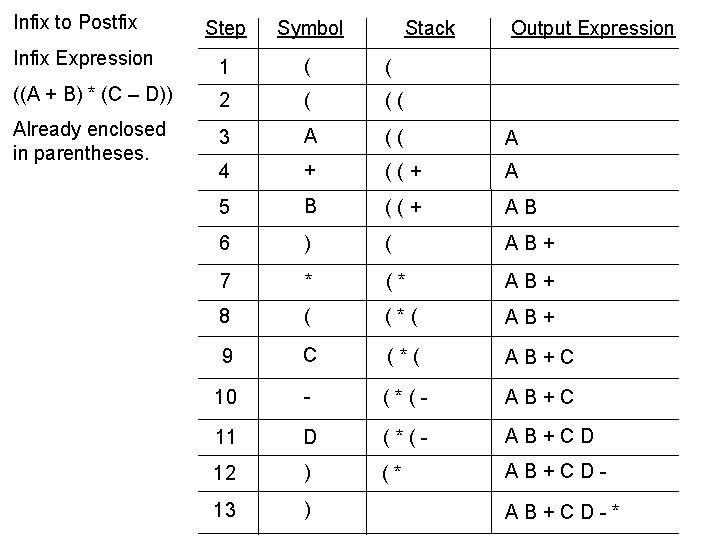This screenshot has height=540, width=720.
Task: Click the asterisk symbol in step 7
Action: 309,277
